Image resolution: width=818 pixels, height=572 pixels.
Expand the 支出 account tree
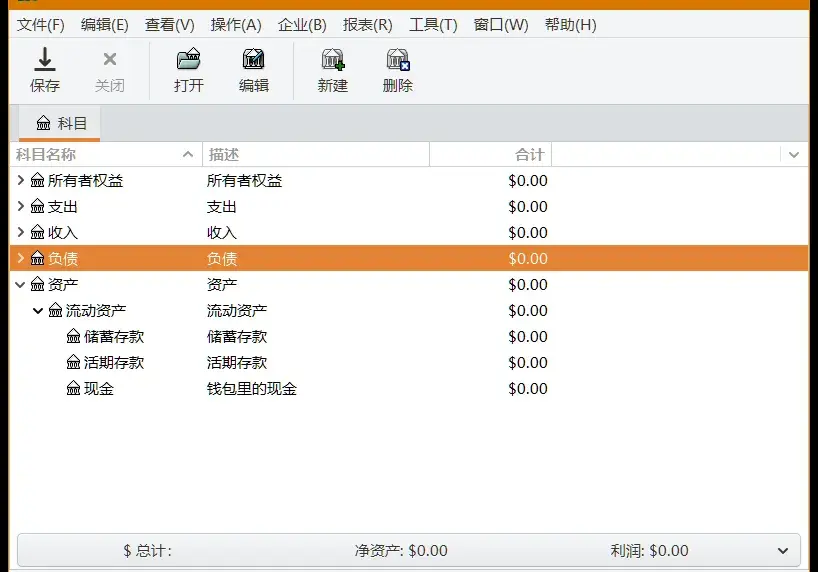coord(20,207)
